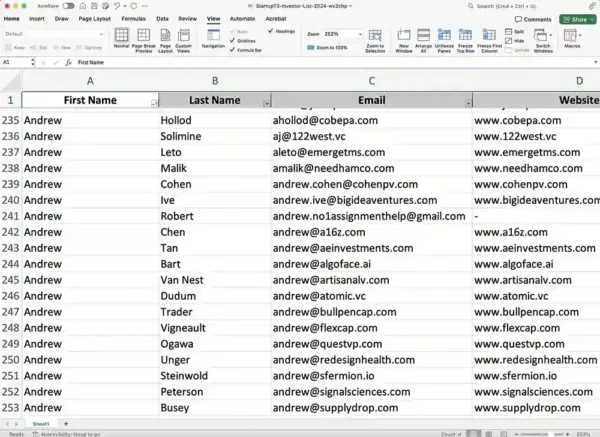Expand the formula bar
This screenshot has width=600, height=437.
(595, 62)
